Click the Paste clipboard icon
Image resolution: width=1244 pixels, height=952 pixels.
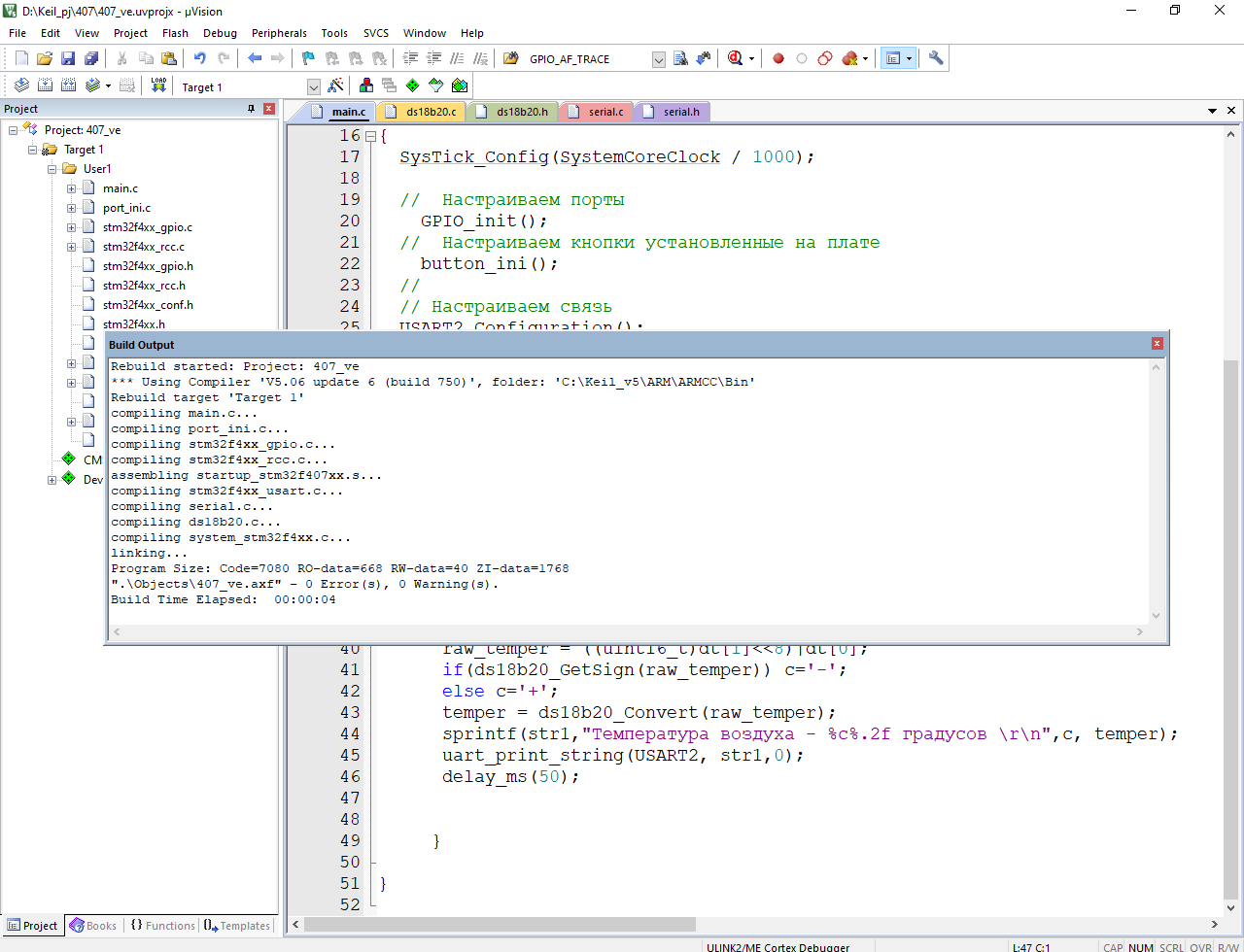[169, 58]
